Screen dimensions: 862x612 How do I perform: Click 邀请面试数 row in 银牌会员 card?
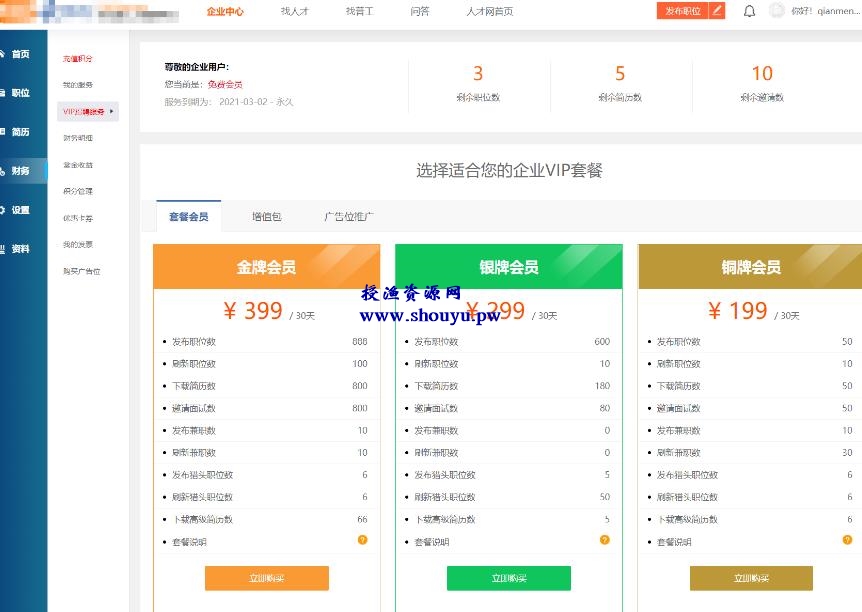click(509, 408)
